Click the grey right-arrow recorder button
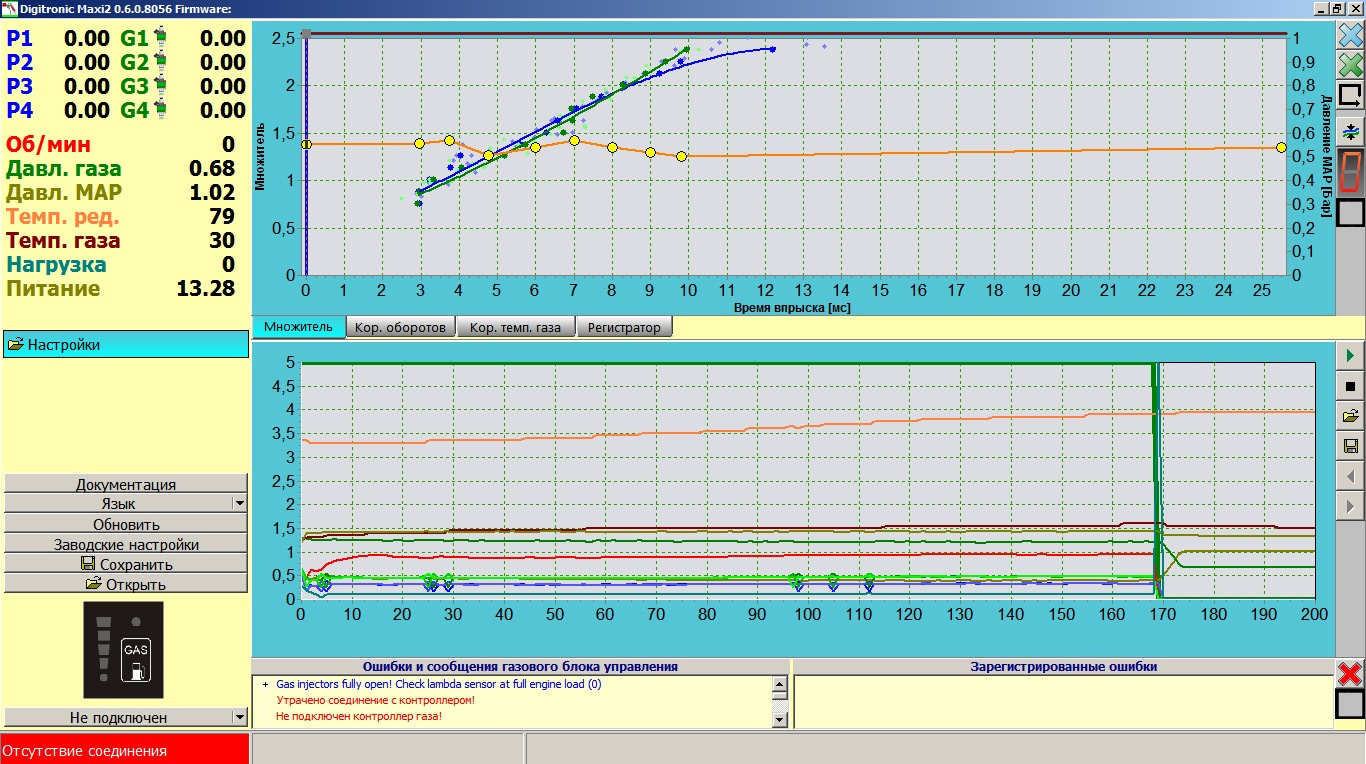The height and width of the screenshot is (764, 1366). (1350, 507)
